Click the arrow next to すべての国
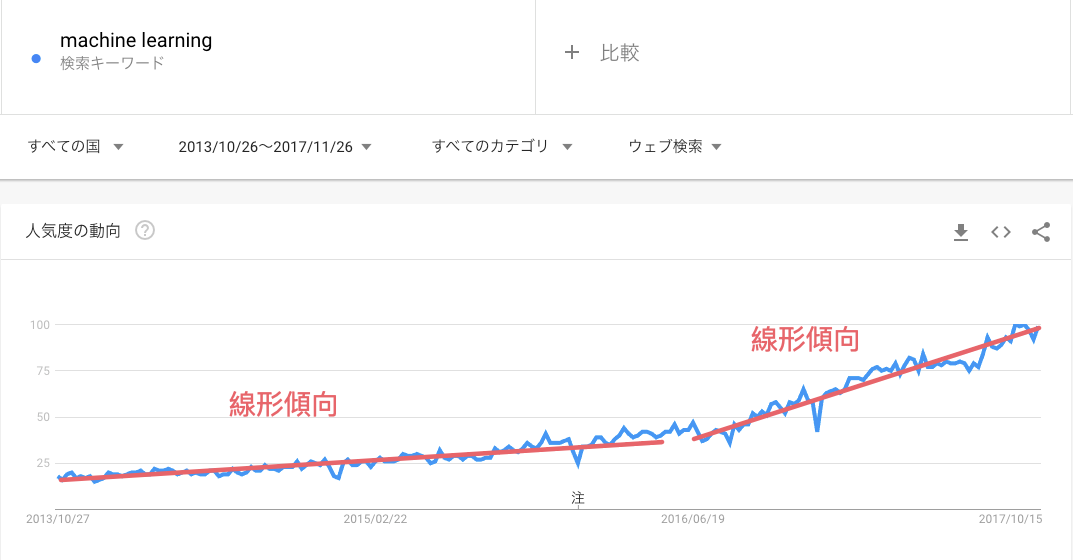Image resolution: width=1073 pixels, height=560 pixels. click(x=118, y=147)
